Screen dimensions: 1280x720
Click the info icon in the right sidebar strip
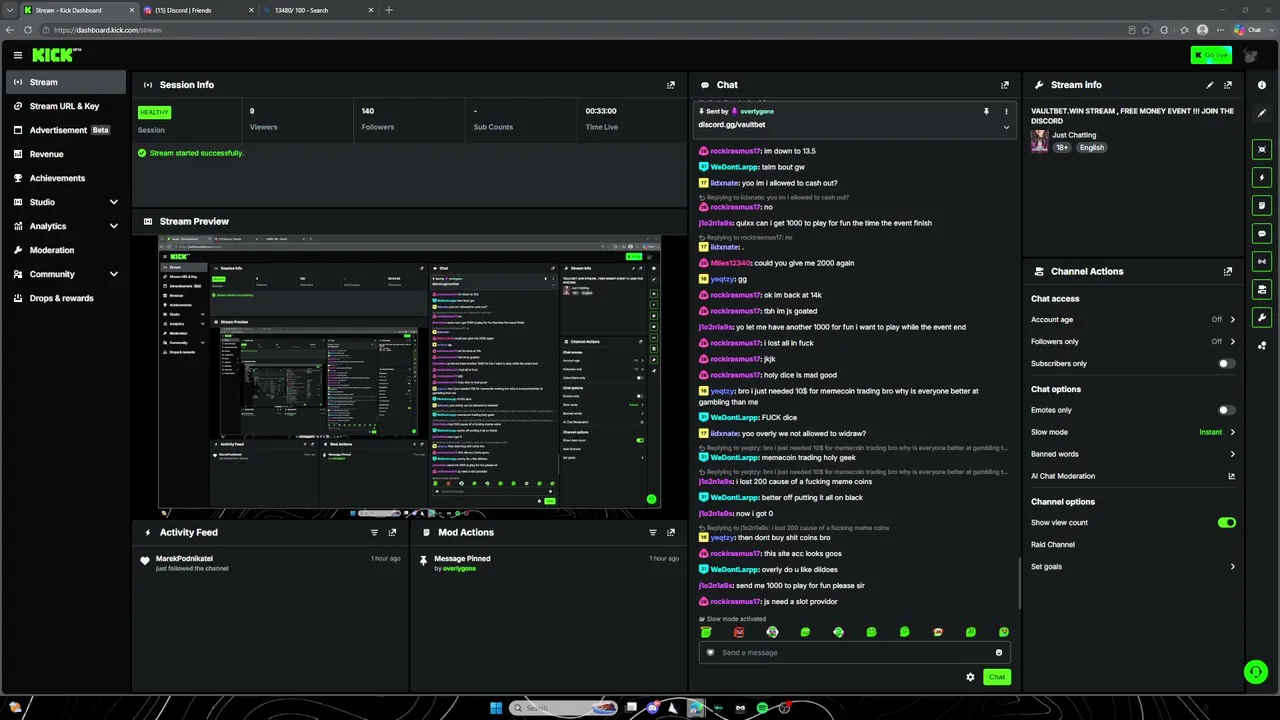[1262, 85]
